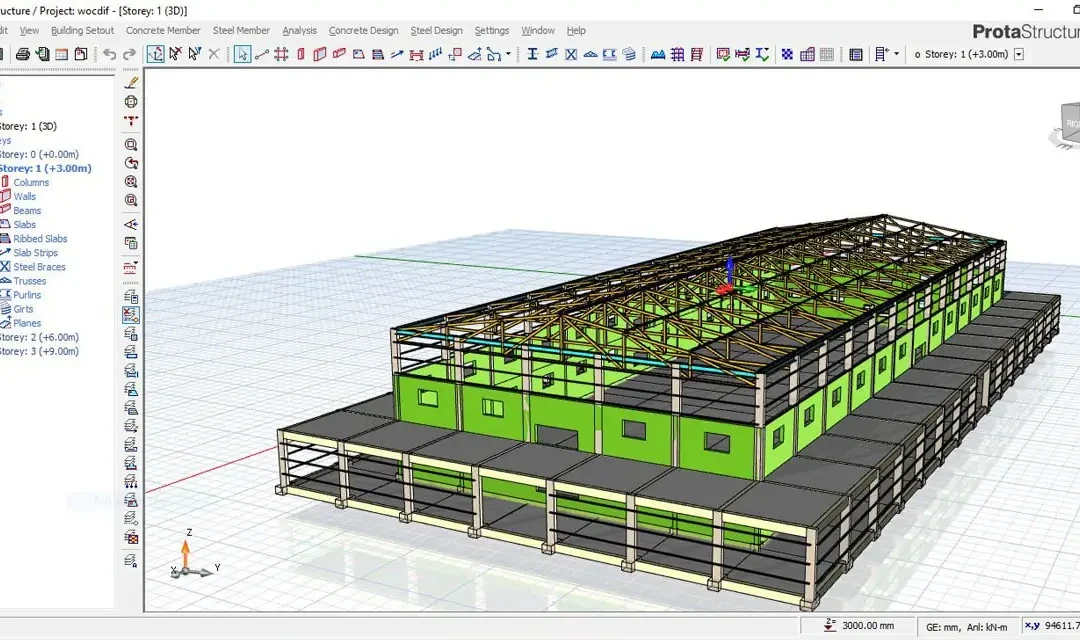Viewport: 1080px width, 640px height.
Task: Click the blue checkered pattern icon
Action: coord(787,54)
